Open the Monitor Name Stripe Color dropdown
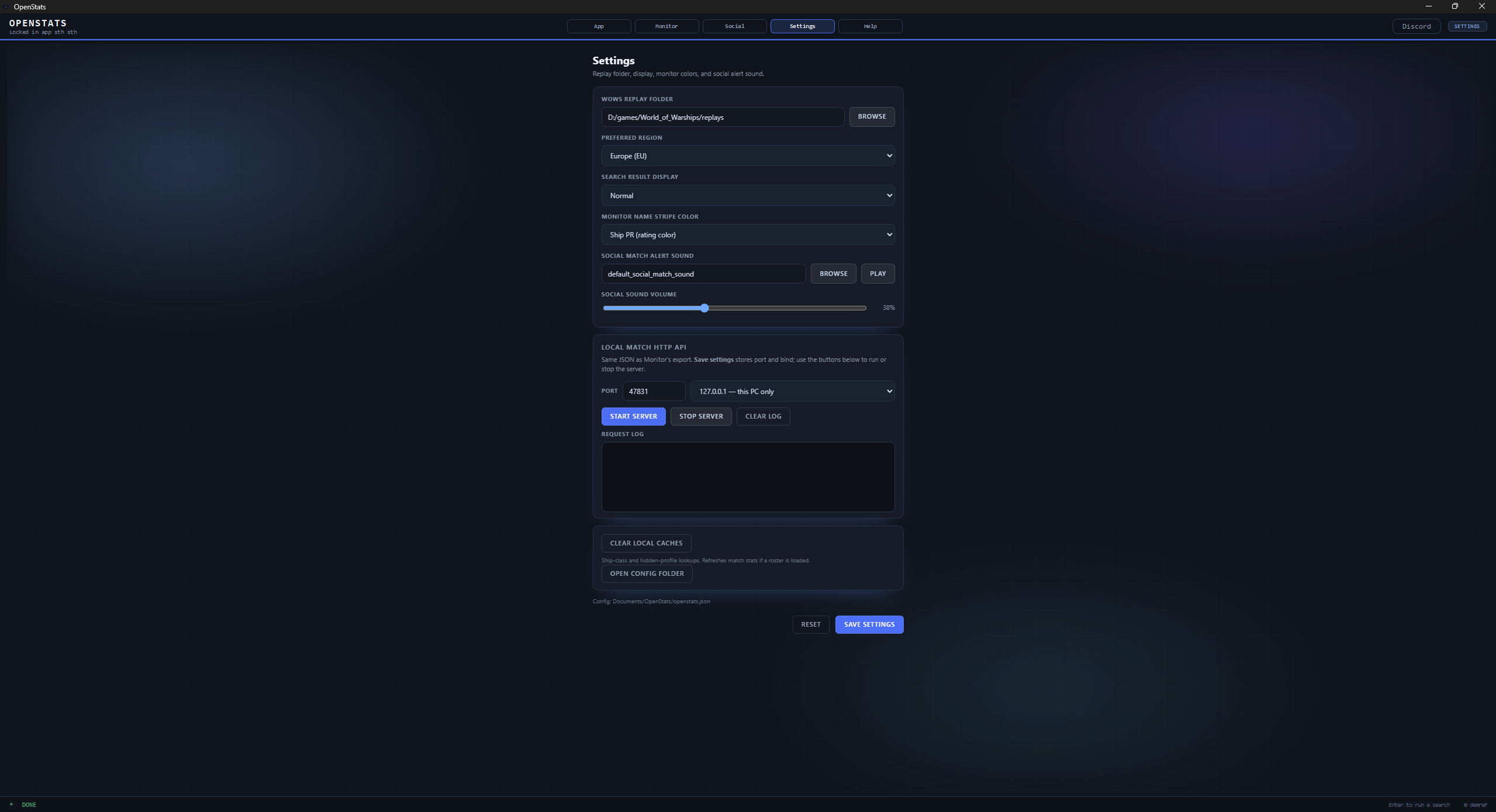Viewport: 1496px width, 812px height. [747, 234]
